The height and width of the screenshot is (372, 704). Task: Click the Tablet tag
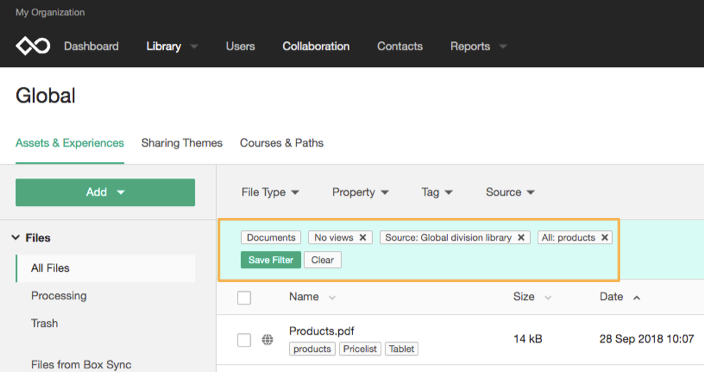401,349
